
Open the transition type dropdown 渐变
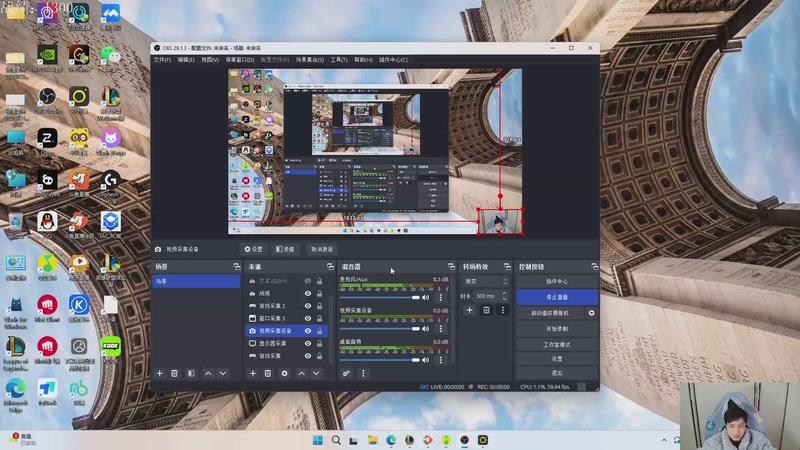[485, 281]
